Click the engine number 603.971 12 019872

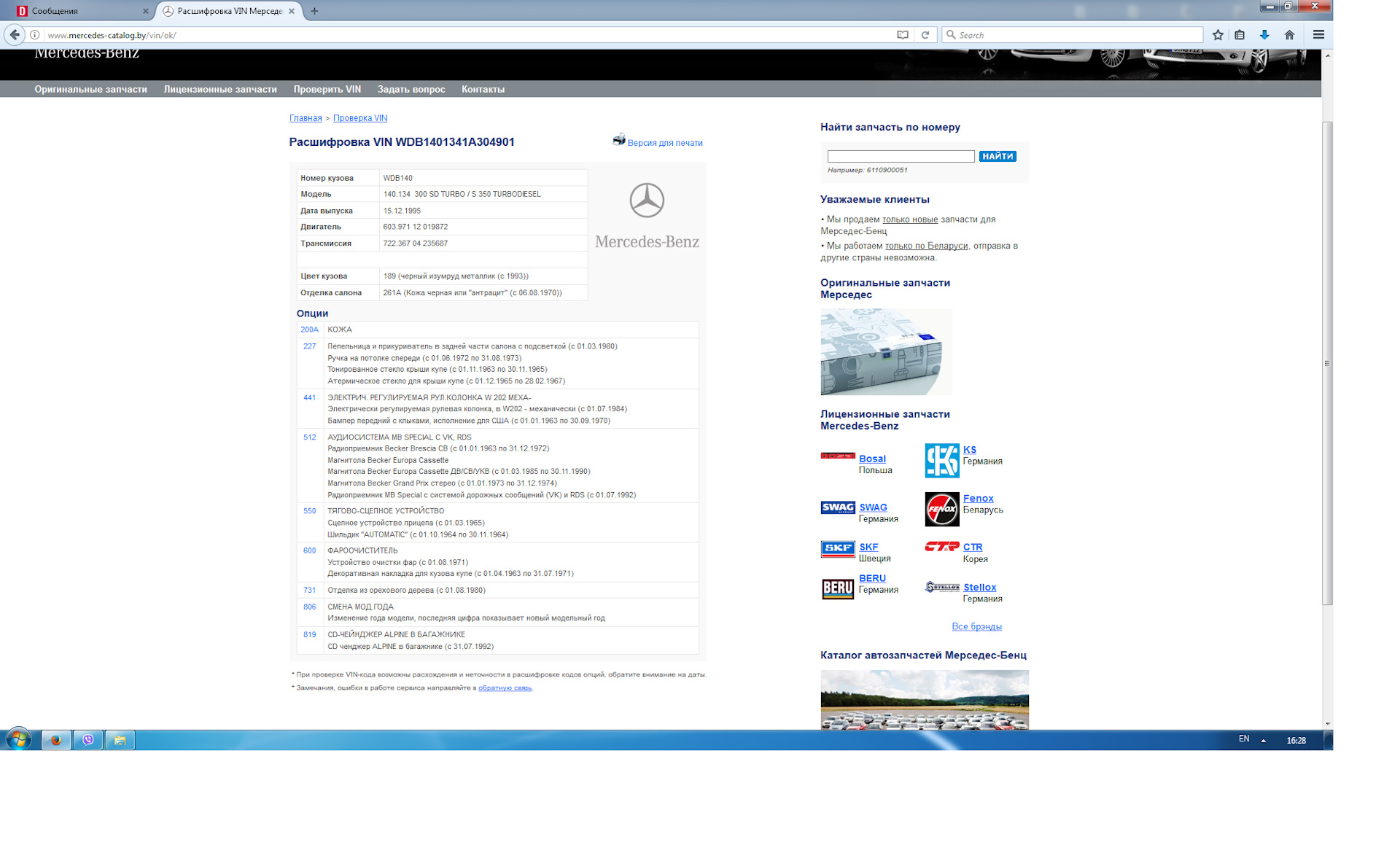415,227
